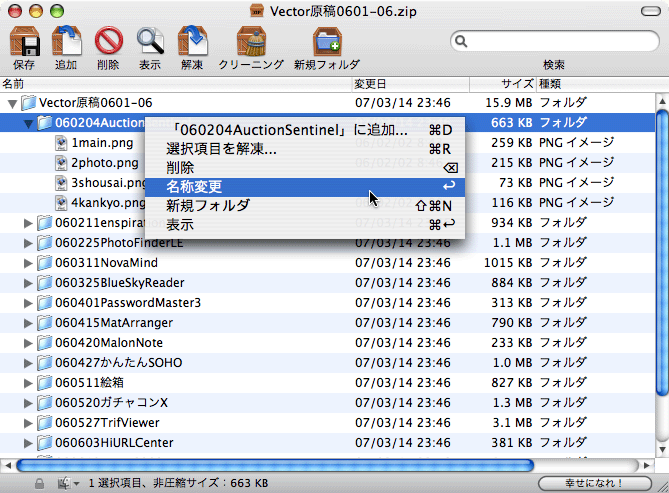Click the vertical scrollbar down arrow
The height and width of the screenshot is (493, 669).
point(662,449)
